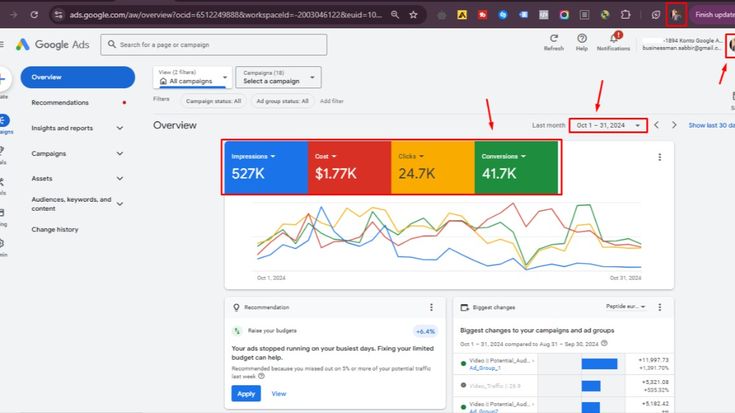Open Notifications bell icon
The height and width of the screenshot is (413, 735).
[x=613, y=38]
